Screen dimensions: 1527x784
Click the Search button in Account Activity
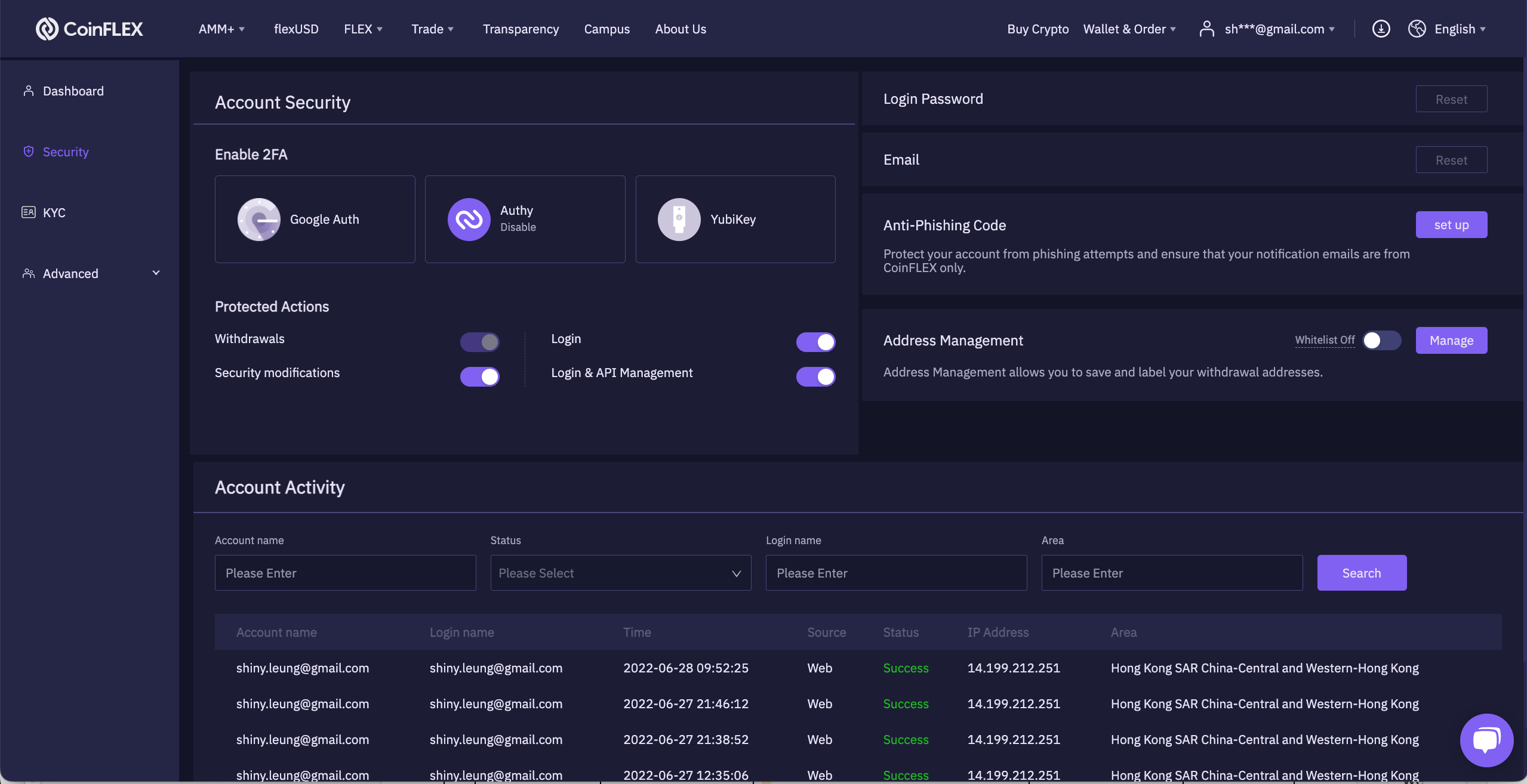click(x=1361, y=573)
